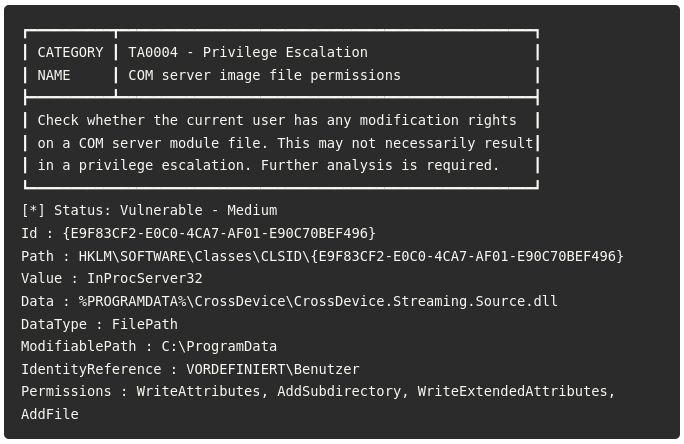684x444 pixels.
Task: Click the line 'on a COM server module file'
Action: pyautogui.click(x=285, y=143)
